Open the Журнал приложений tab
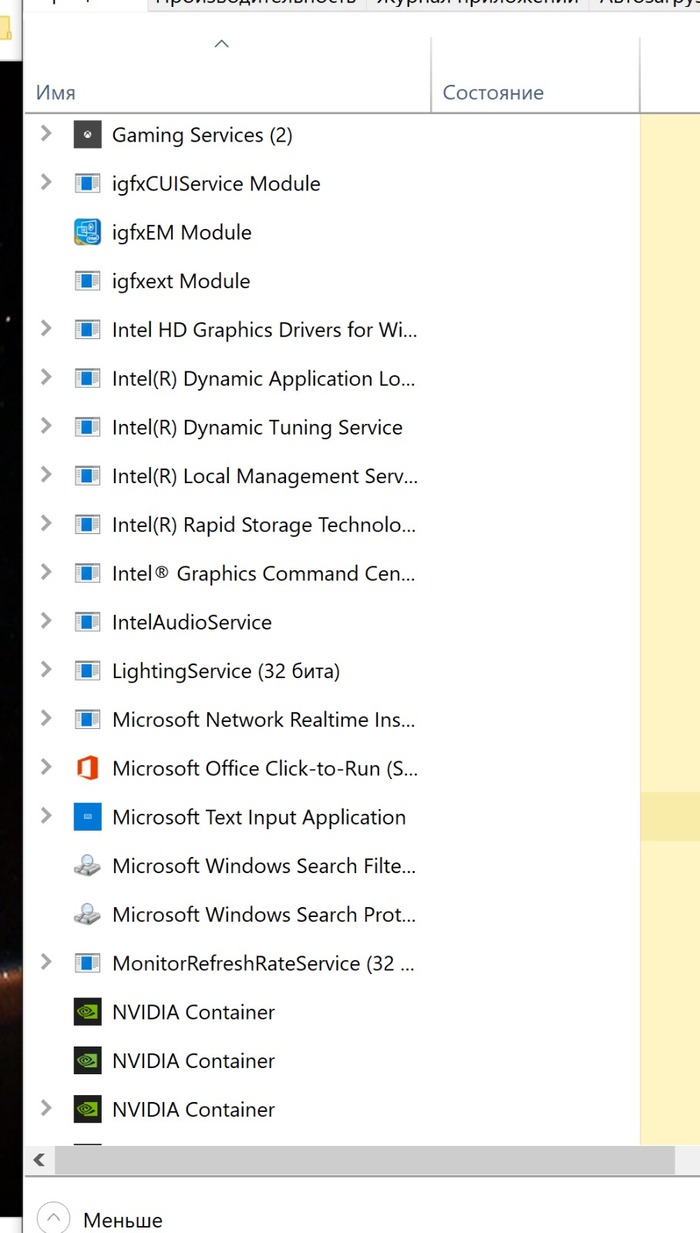Viewport: 700px width, 1233px height. 477,3
